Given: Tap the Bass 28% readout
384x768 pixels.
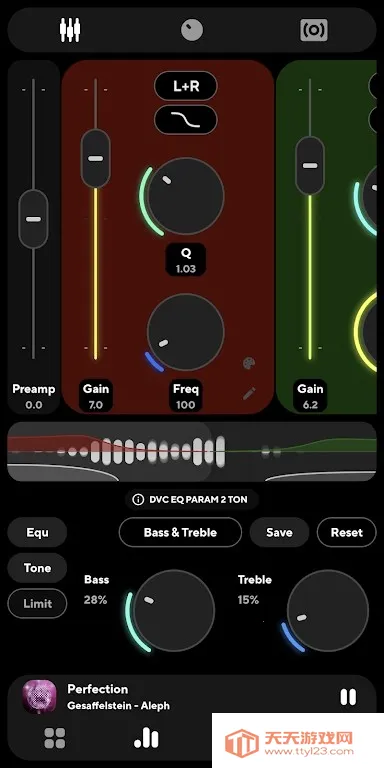Looking at the screenshot, I should click(96, 600).
